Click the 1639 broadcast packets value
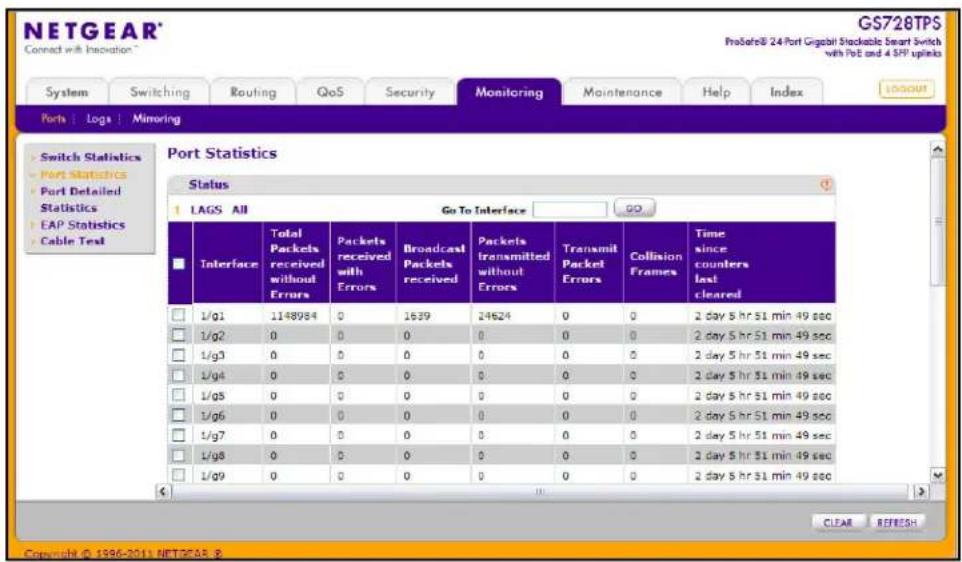962x562 pixels. point(417,316)
